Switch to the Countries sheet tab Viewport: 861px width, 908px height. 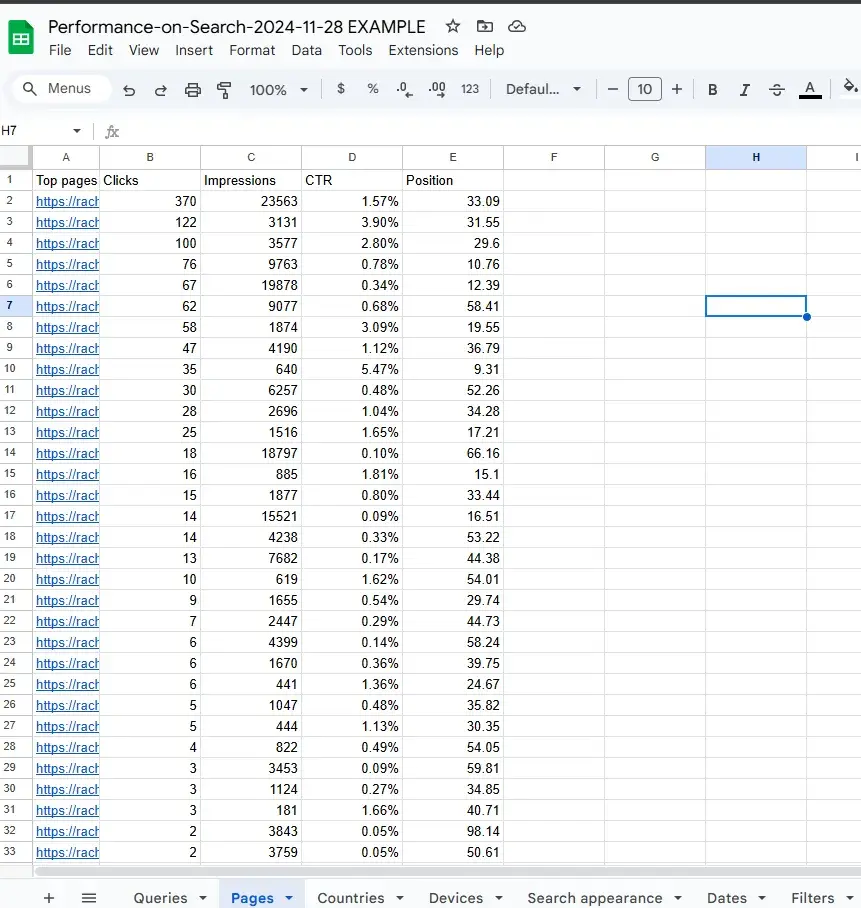[351, 898]
